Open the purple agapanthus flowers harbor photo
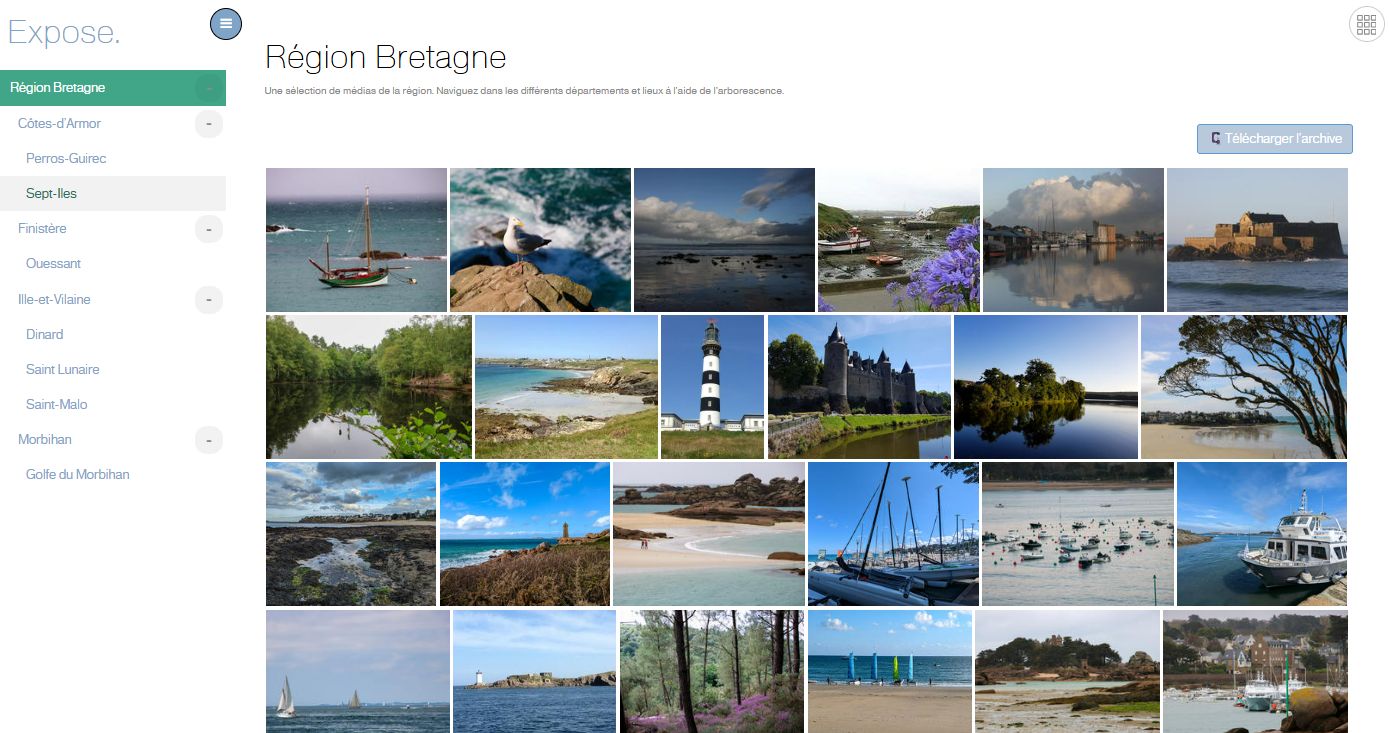The width and height of the screenshot is (1389, 733). click(899, 240)
